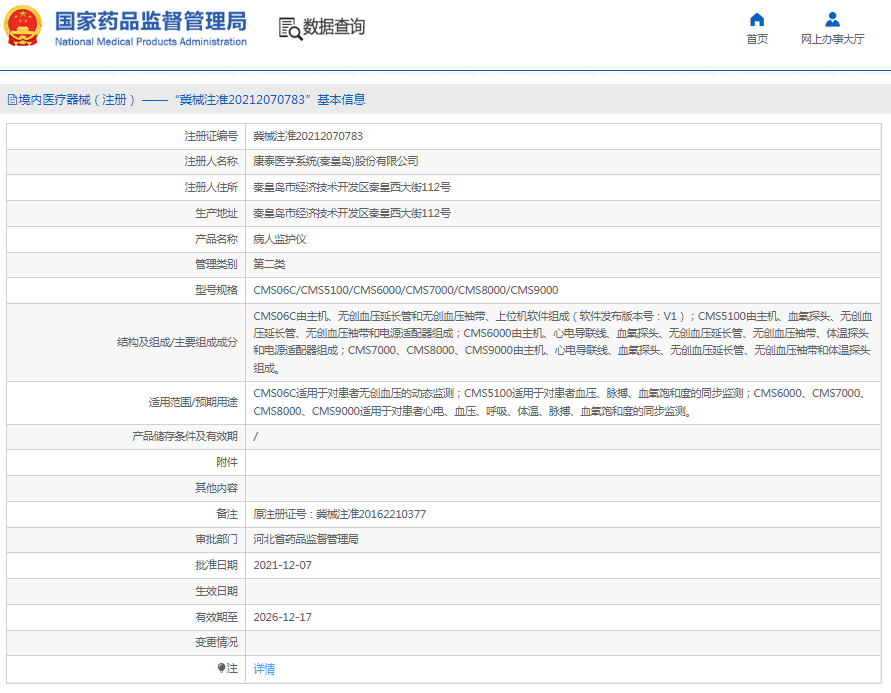Click the 其他内容 label
Image resolution: width=891 pixels, height=693 pixels.
[x=216, y=488]
